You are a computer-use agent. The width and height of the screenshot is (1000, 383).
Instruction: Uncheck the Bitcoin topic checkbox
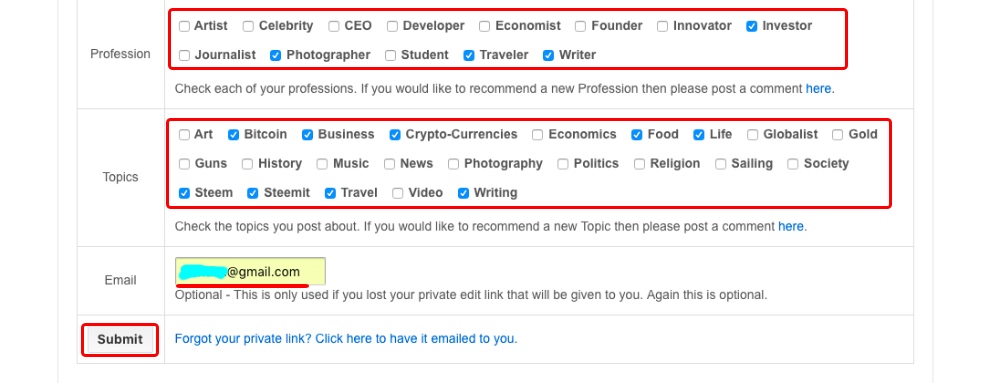[x=233, y=134]
